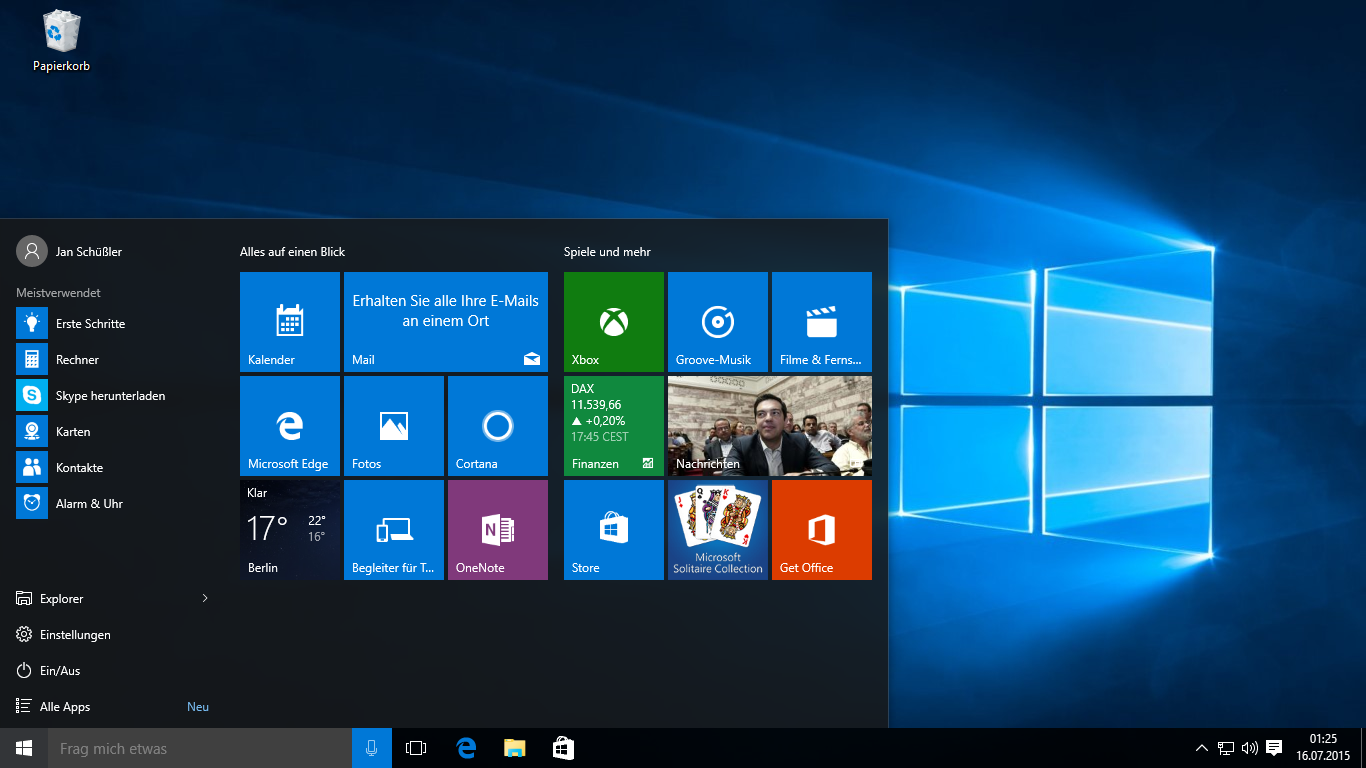1366x768 pixels.
Task: Click the Get Office tile
Action: 821,530
